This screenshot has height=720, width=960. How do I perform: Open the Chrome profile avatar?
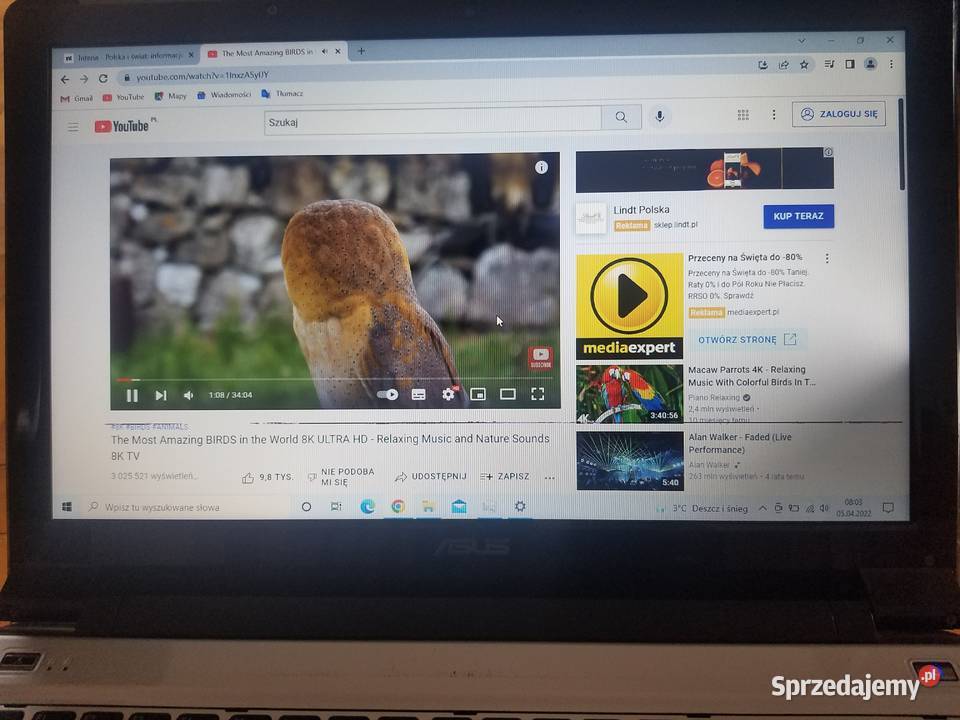870,64
